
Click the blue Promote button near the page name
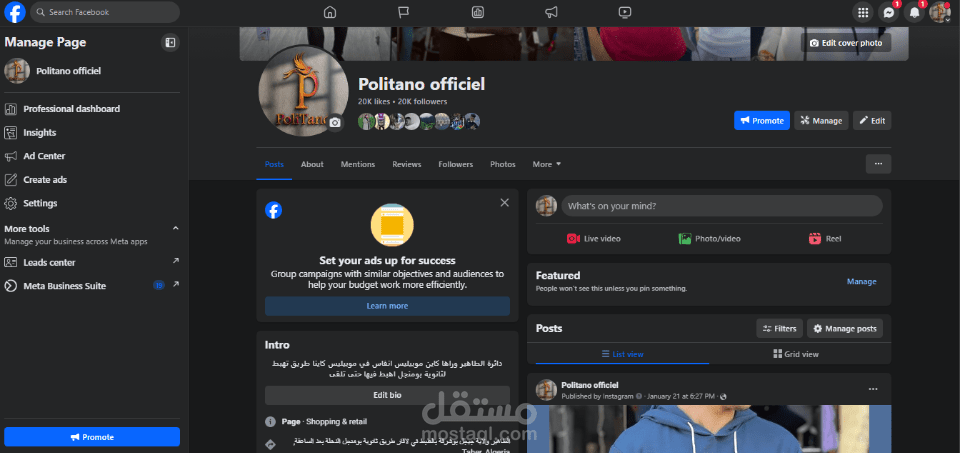pos(762,121)
